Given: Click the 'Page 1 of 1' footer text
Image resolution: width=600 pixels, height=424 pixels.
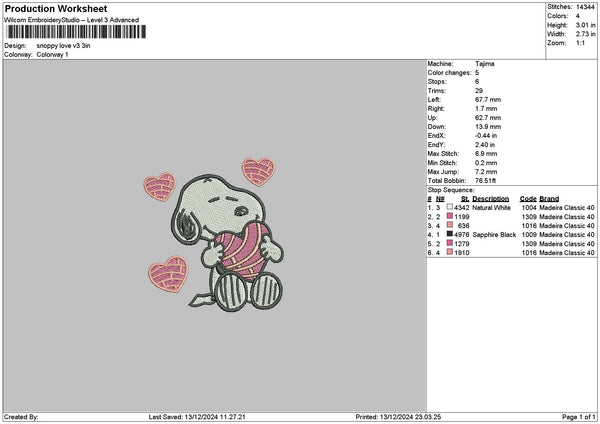Looking at the screenshot, I should click(x=579, y=417).
